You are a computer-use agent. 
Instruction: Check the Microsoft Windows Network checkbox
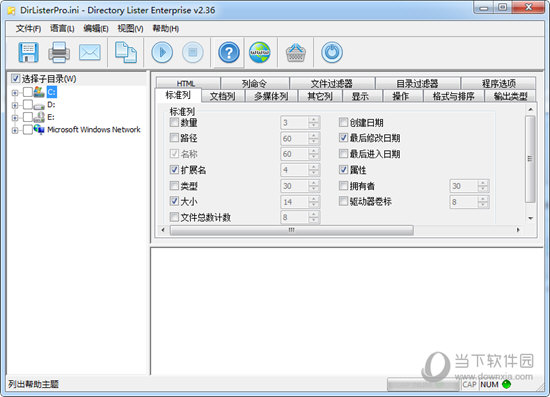tap(28, 129)
